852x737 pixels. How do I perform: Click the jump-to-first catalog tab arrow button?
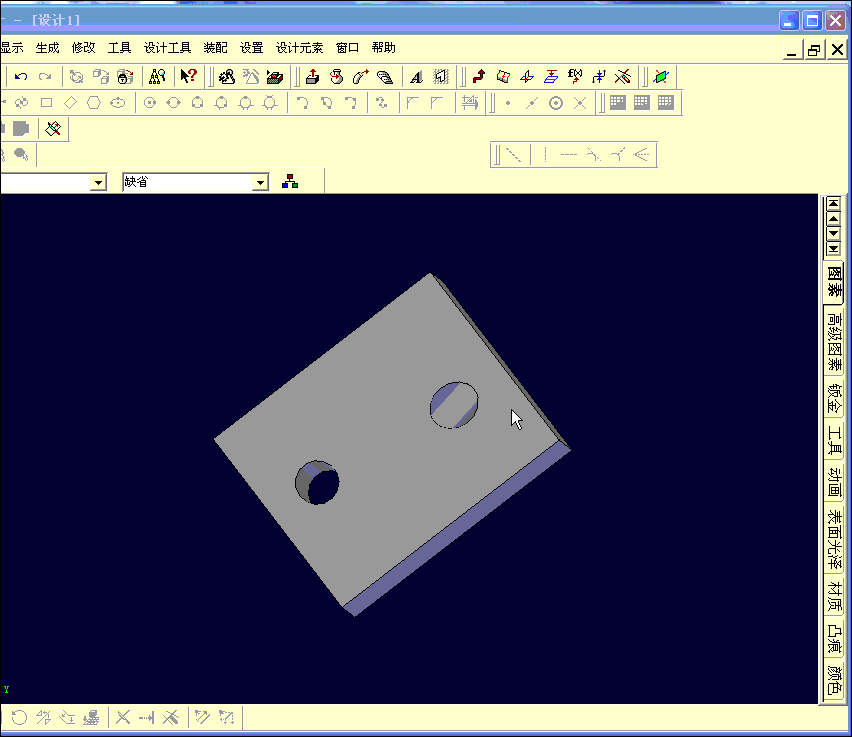(834, 204)
